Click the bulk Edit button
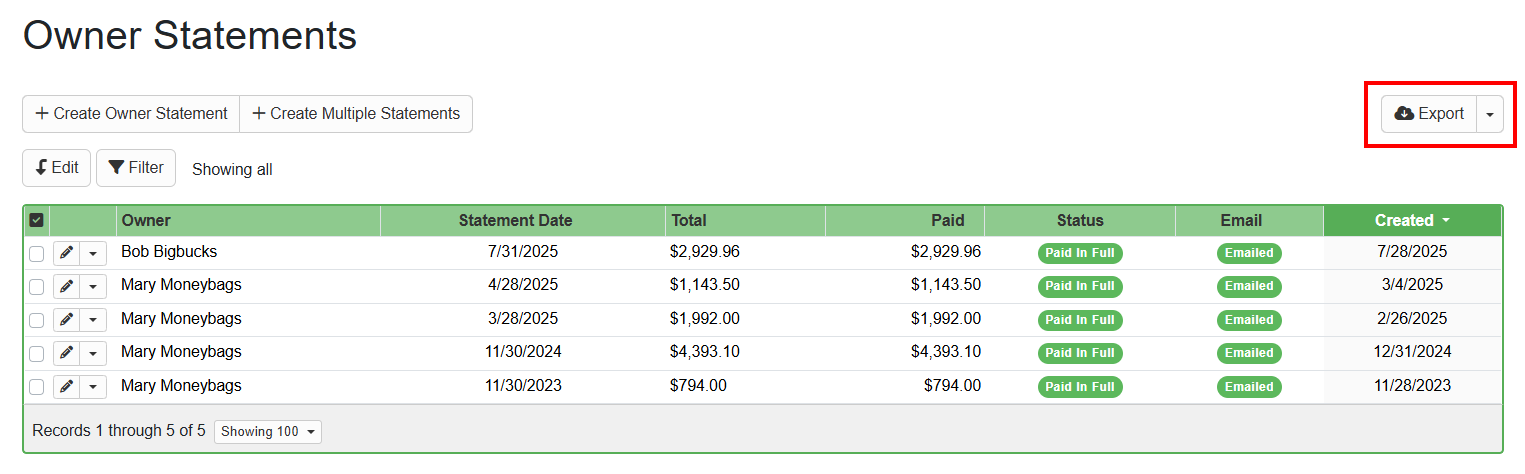The width and height of the screenshot is (1525, 474). pyautogui.click(x=57, y=168)
